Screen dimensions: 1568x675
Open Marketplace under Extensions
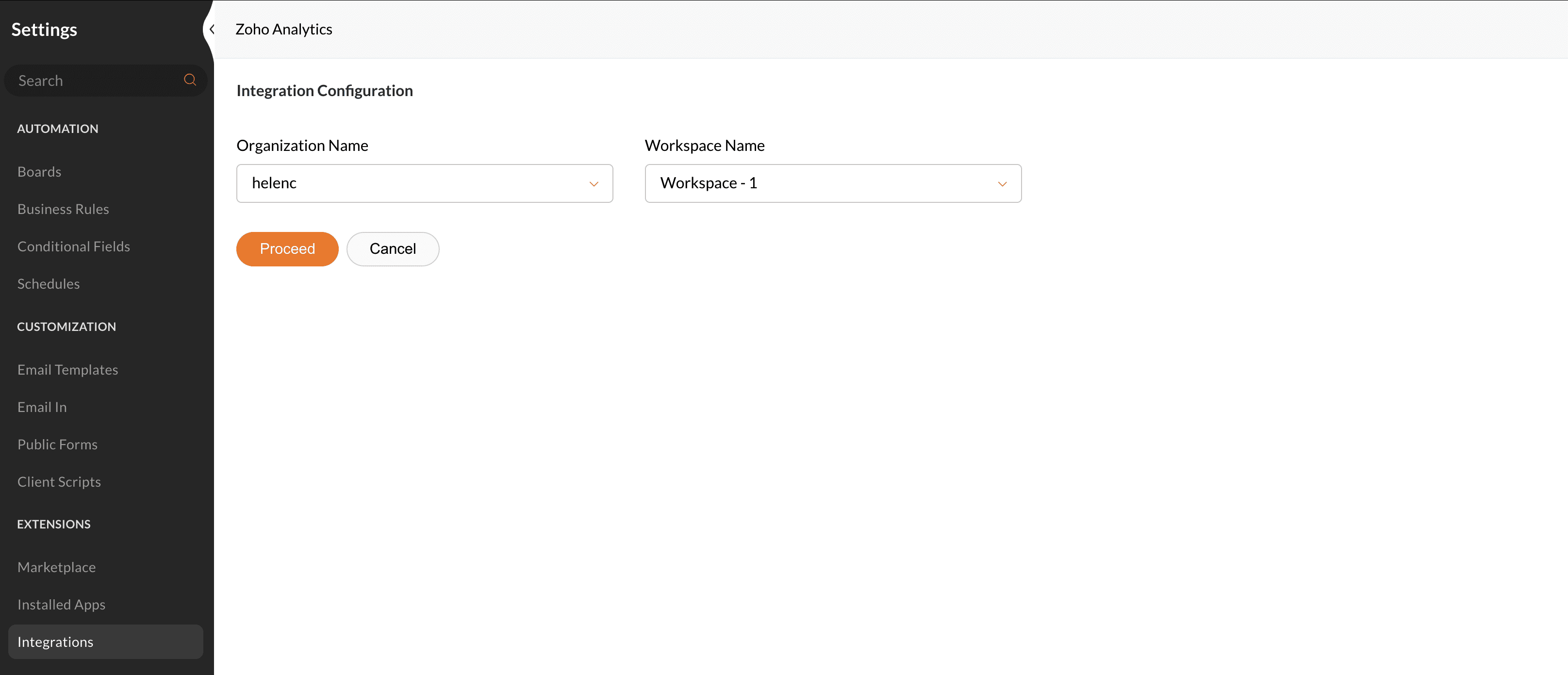point(56,567)
